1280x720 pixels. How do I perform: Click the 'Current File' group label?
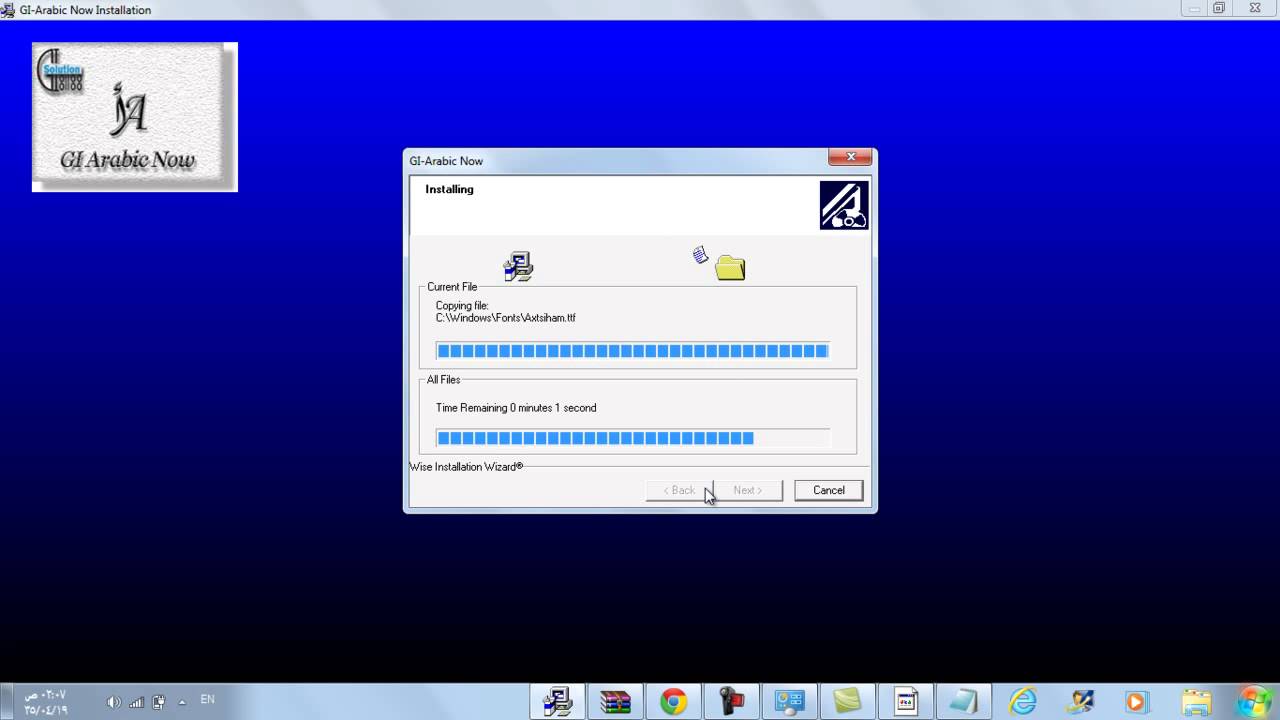452,287
